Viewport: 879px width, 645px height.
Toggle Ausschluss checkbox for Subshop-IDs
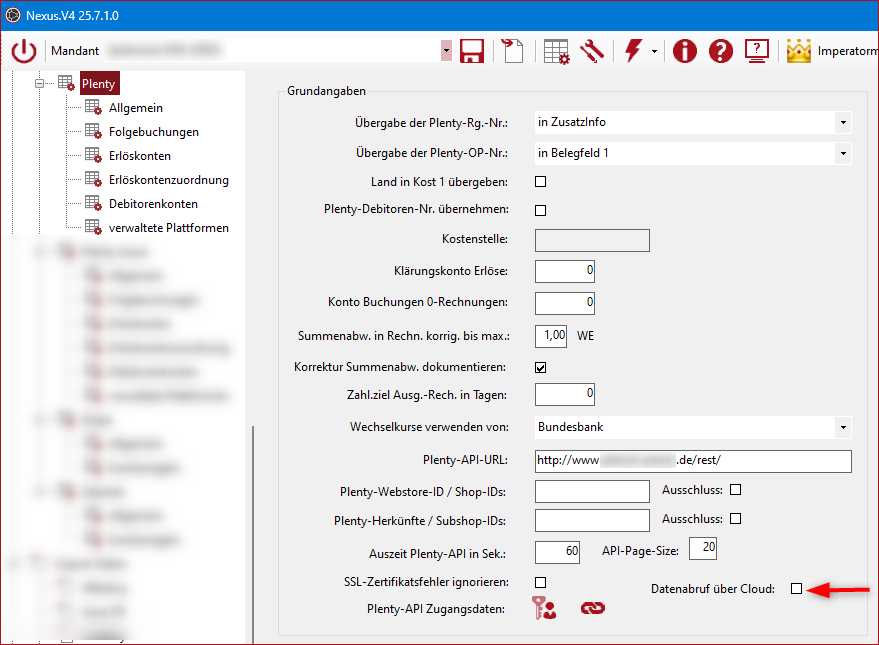(x=735, y=519)
